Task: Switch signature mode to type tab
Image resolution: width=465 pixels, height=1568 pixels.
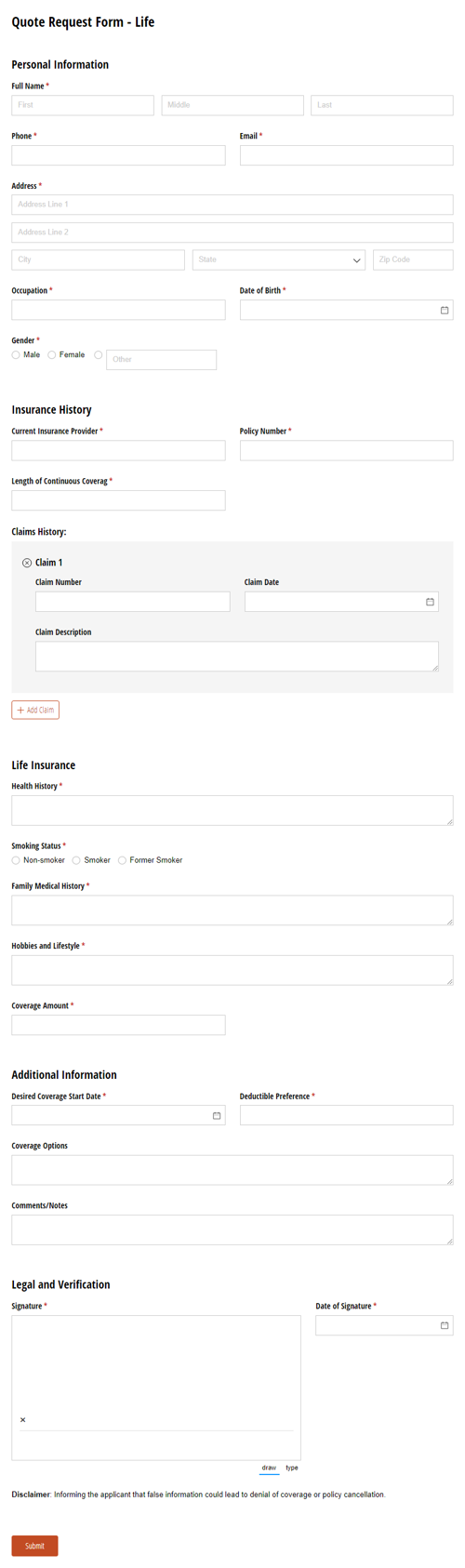Action: click(x=292, y=1468)
